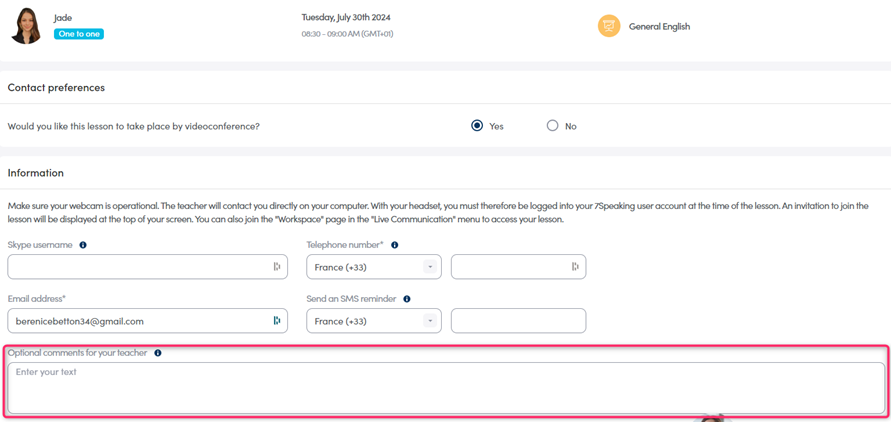The height and width of the screenshot is (422, 891).
Task: Click the optional comments text area
Action: point(446,388)
